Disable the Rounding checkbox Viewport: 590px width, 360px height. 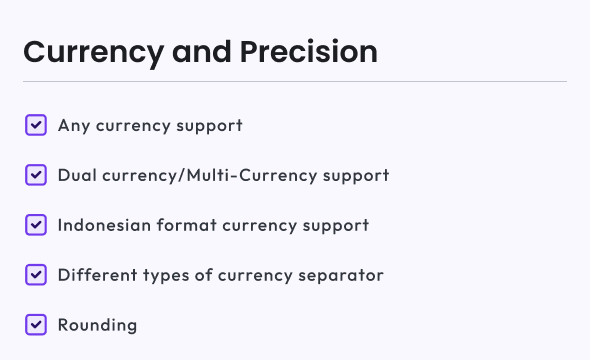point(36,325)
